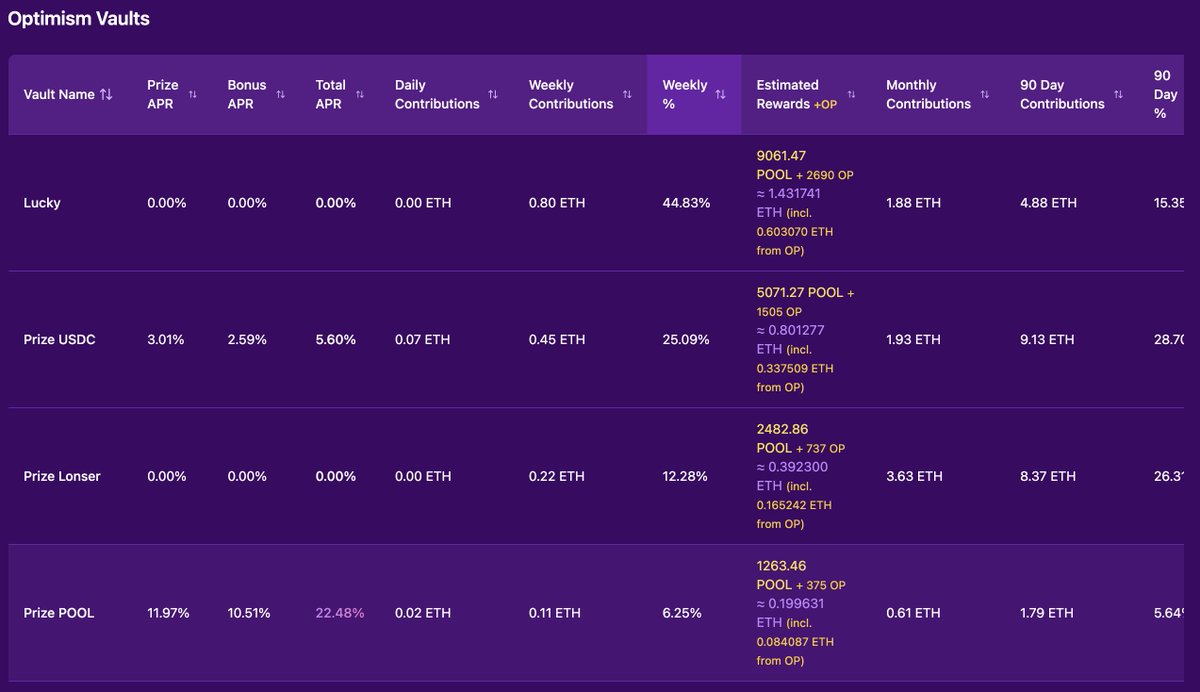This screenshot has width=1200, height=692.
Task: Click Prize POOL's 11.97% prize APR
Action: [168, 613]
